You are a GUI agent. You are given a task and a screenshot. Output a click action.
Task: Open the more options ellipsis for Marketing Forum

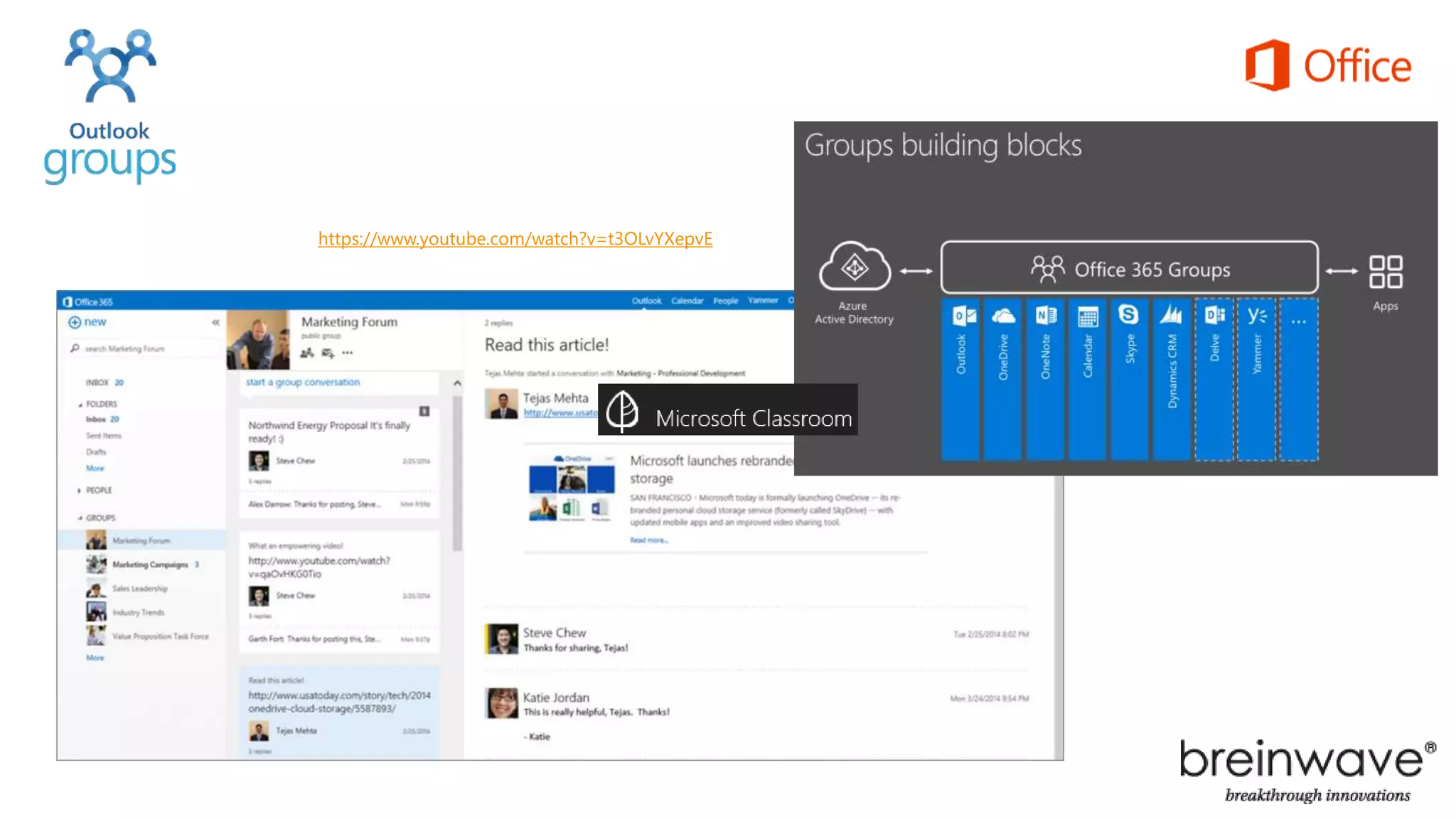(x=347, y=353)
